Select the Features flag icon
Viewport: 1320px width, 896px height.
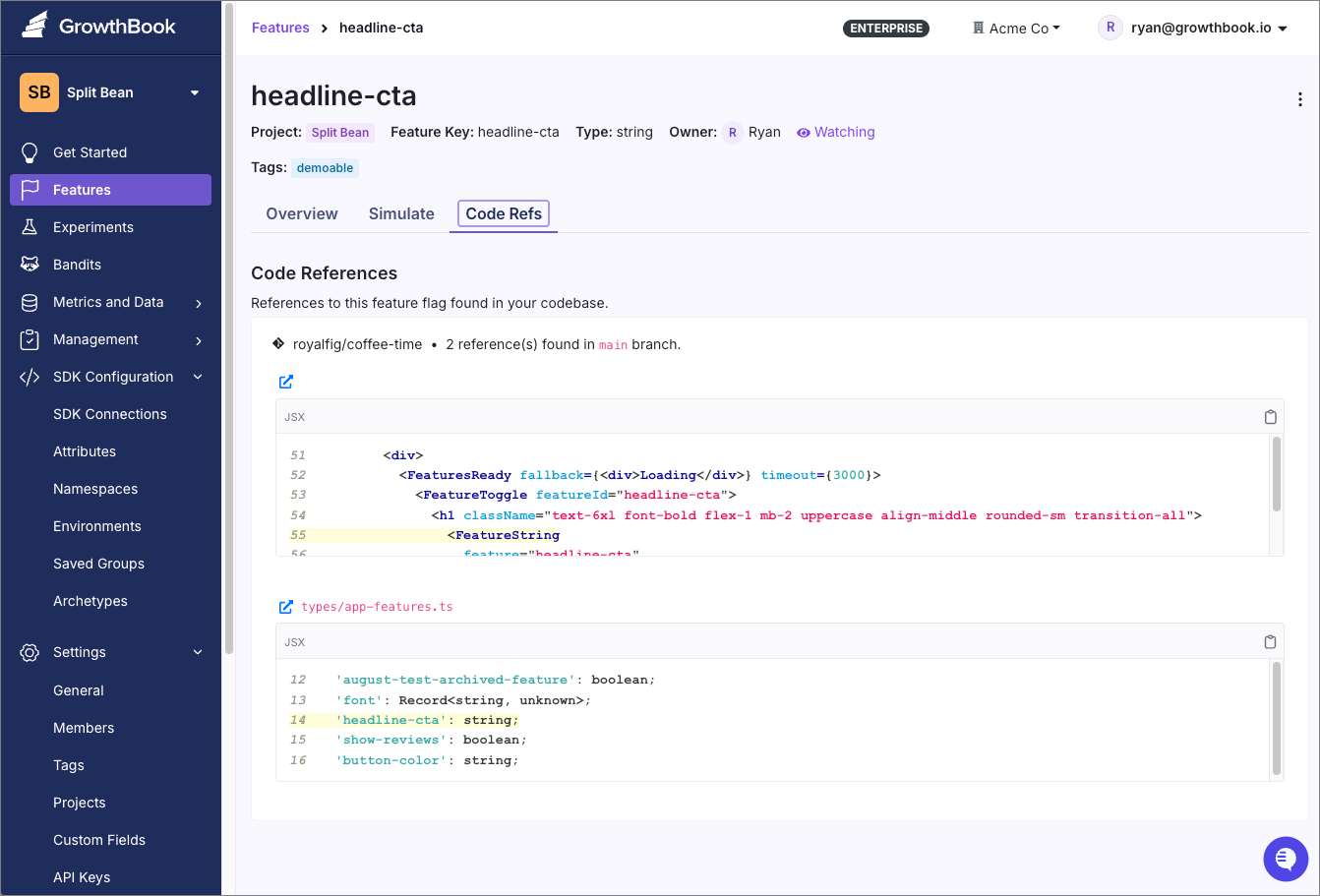[x=30, y=190]
